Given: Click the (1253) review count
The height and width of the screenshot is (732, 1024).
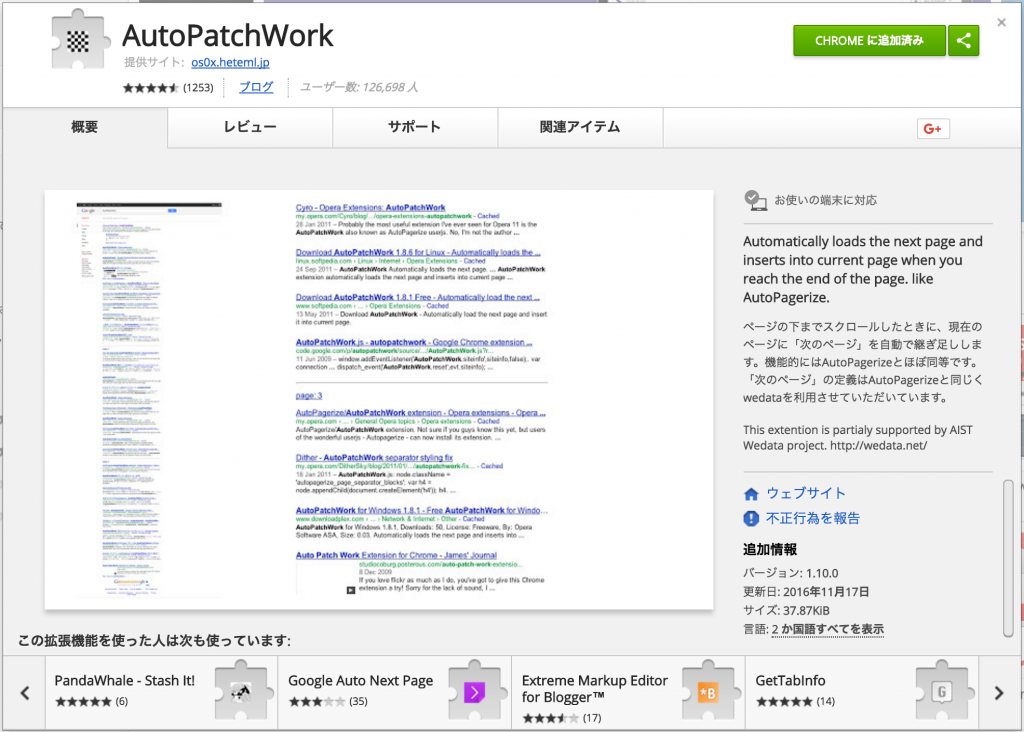Looking at the screenshot, I should 198,88.
